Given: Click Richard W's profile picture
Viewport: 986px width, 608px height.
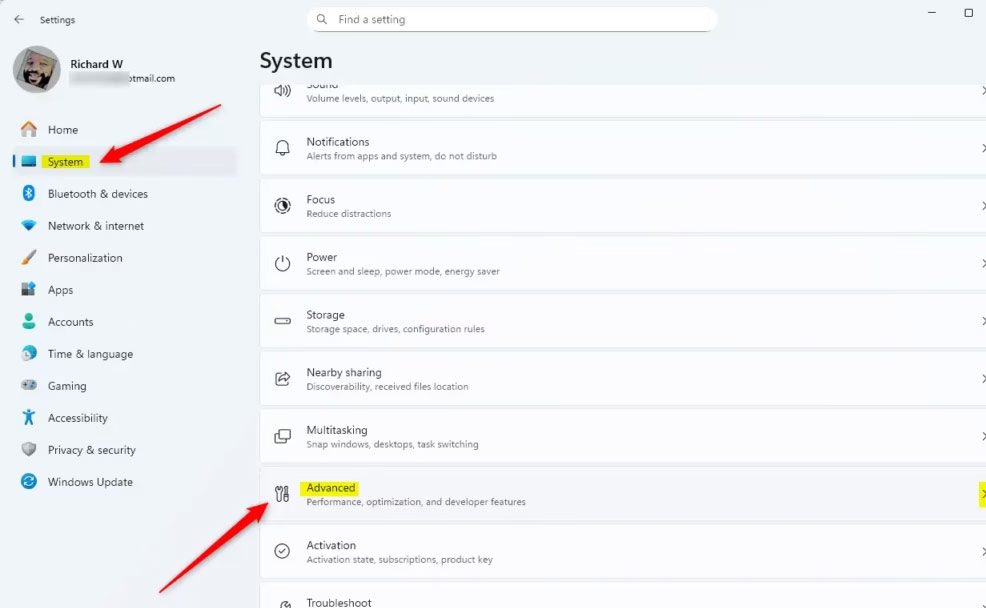Looking at the screenshot, I should point(36,70).
